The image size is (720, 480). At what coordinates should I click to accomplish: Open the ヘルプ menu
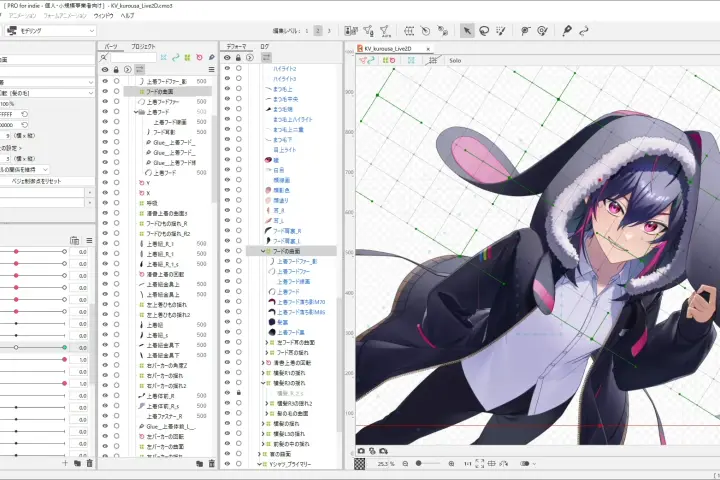click(127, 16)
